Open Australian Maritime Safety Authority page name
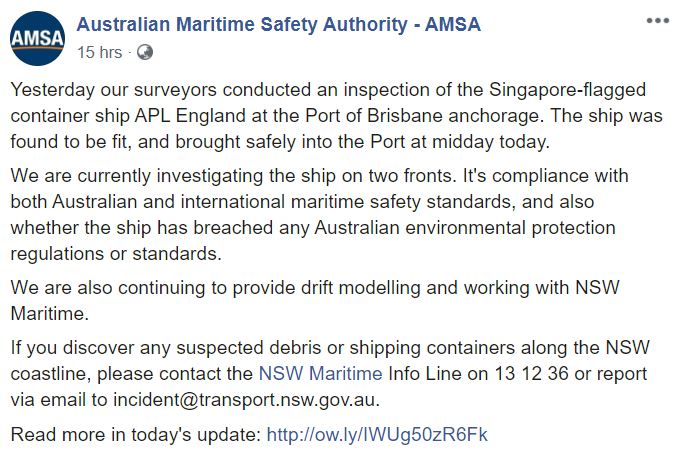 click(x=279, y=24)
